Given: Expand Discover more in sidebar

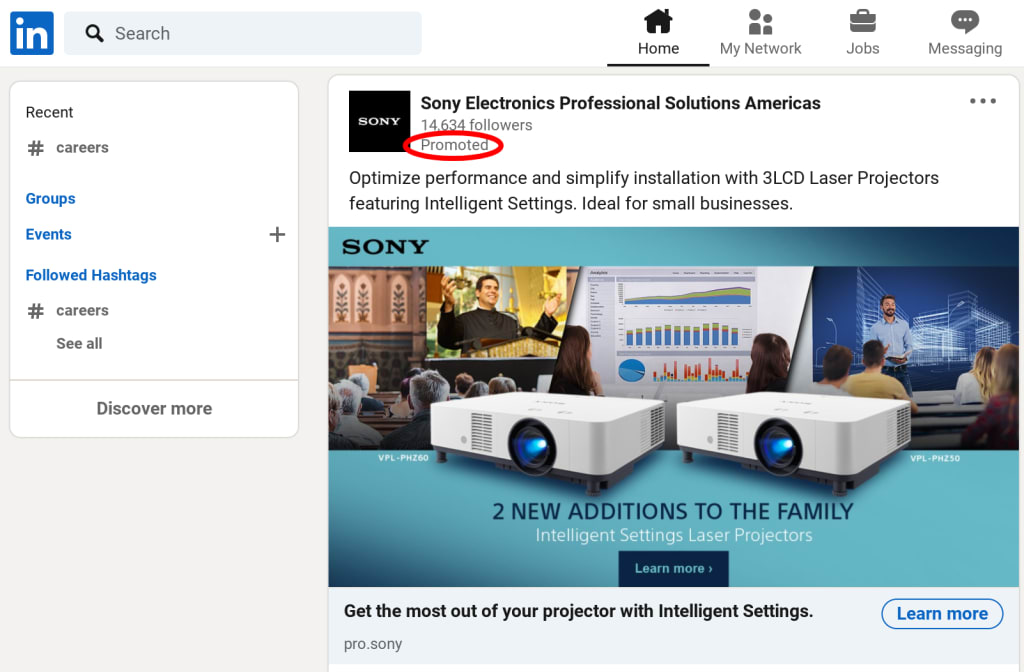Looking at the screenshot, I should point(154,409).
